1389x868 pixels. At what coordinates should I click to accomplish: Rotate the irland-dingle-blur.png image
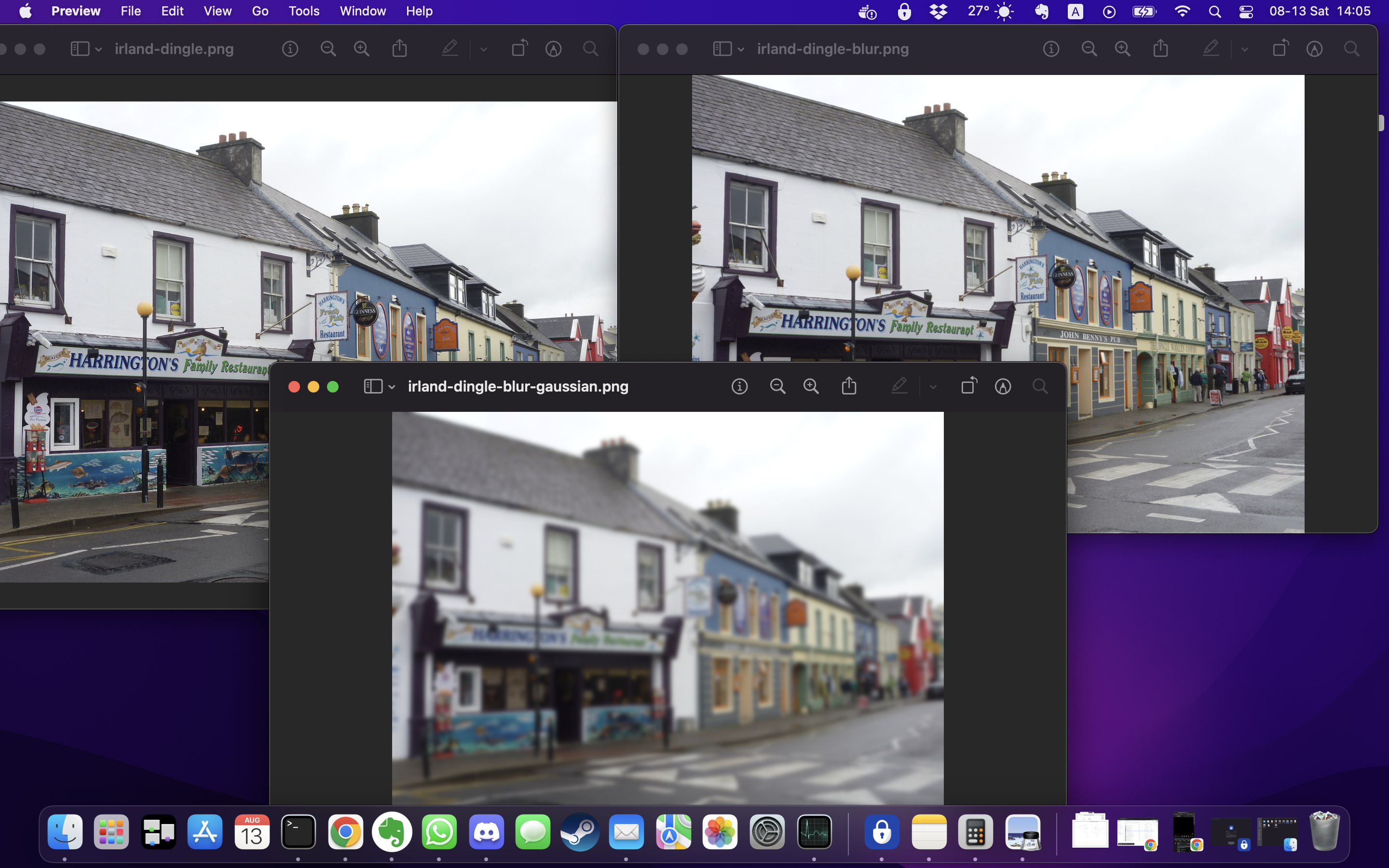click(x=1280, y=48)
